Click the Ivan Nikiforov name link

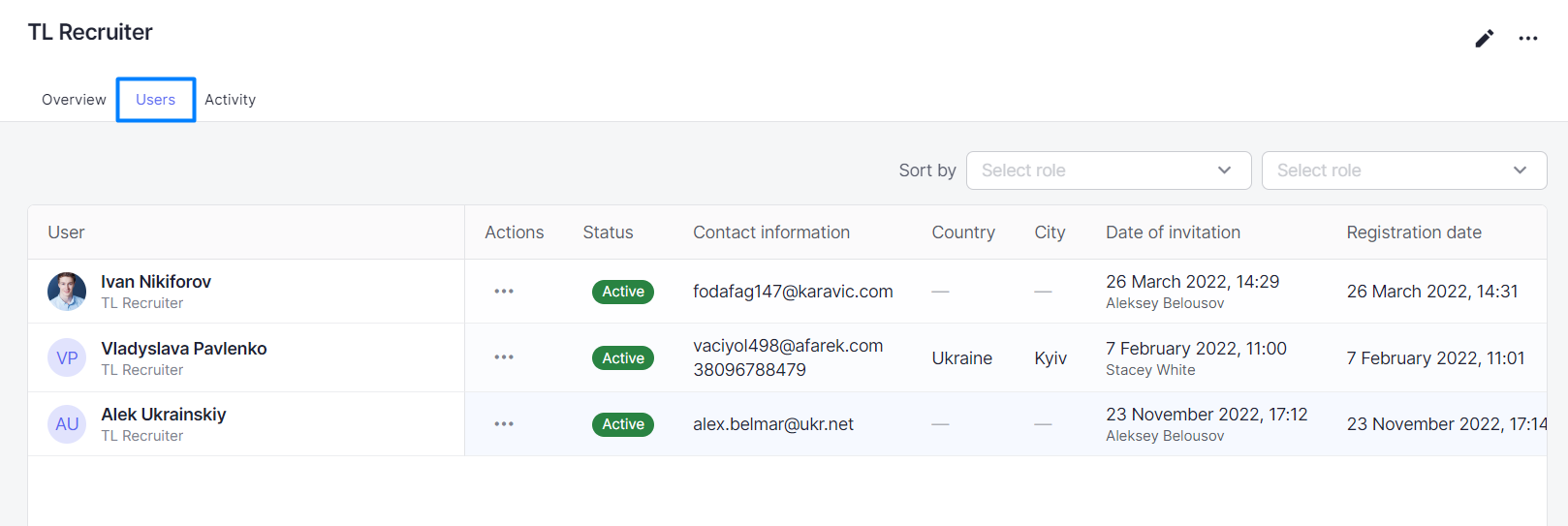tap(156, 282)
